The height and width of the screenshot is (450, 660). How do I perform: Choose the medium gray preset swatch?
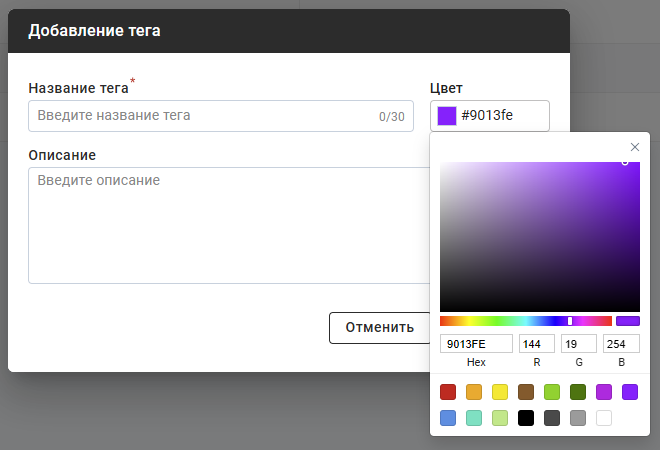(x=578, y=418)
